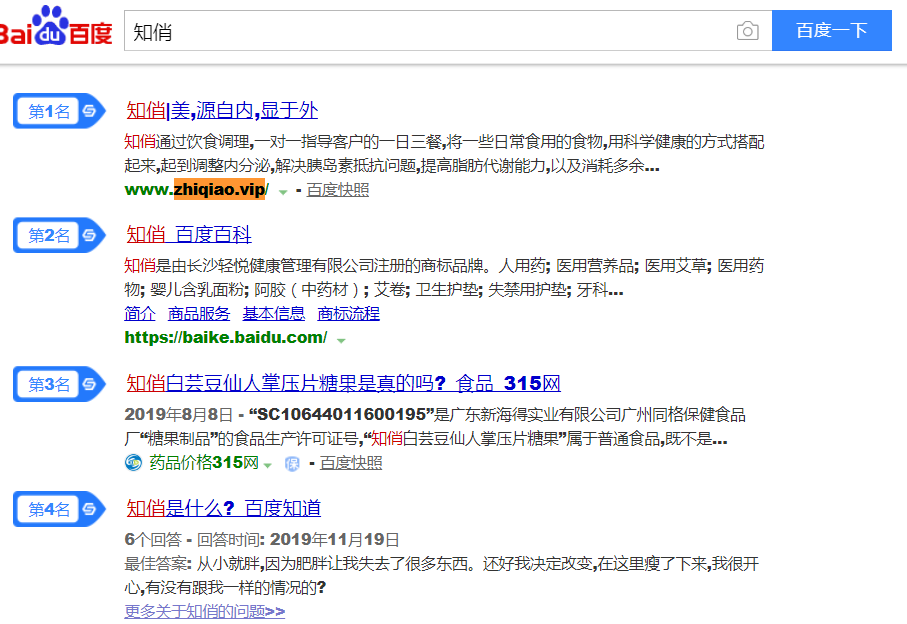
Task: Expand dropdown arrow after www.zhiqiao.vip
Action: (x=283, y=192)
